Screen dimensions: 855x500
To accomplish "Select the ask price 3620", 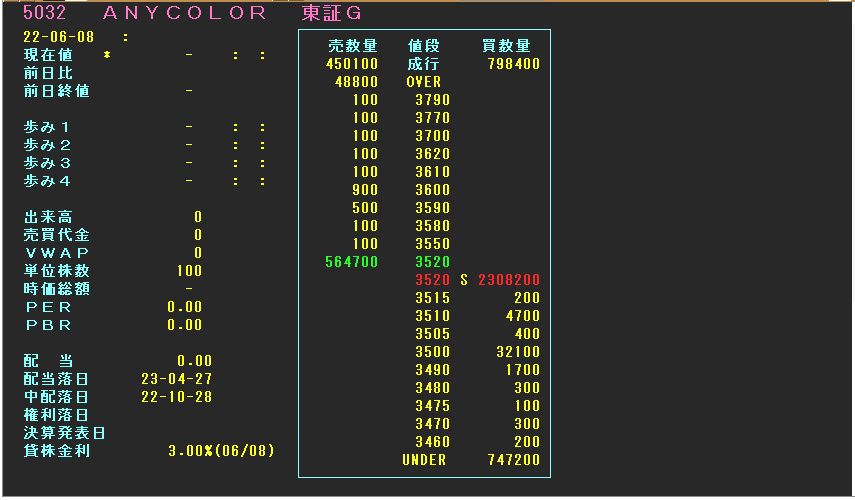I will (x=432, y=154).
